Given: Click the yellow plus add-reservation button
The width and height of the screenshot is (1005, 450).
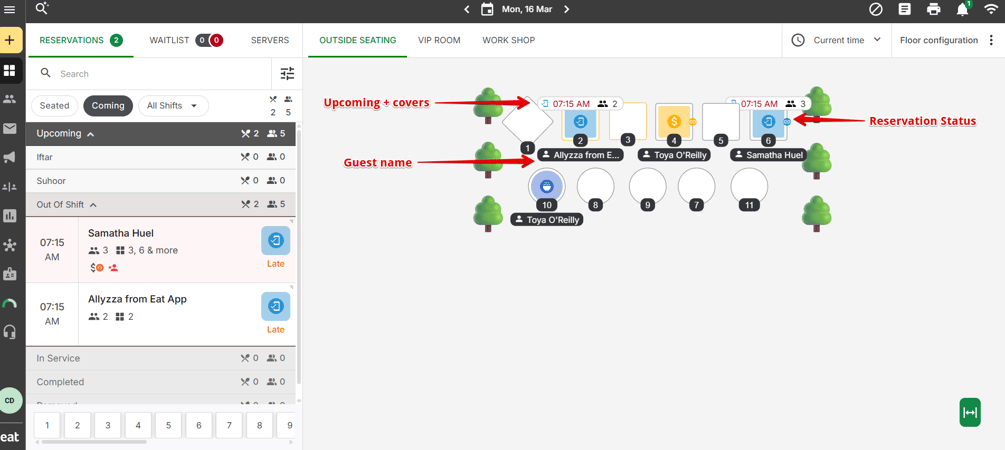Looking at the screenshot, I should point(10,40).
